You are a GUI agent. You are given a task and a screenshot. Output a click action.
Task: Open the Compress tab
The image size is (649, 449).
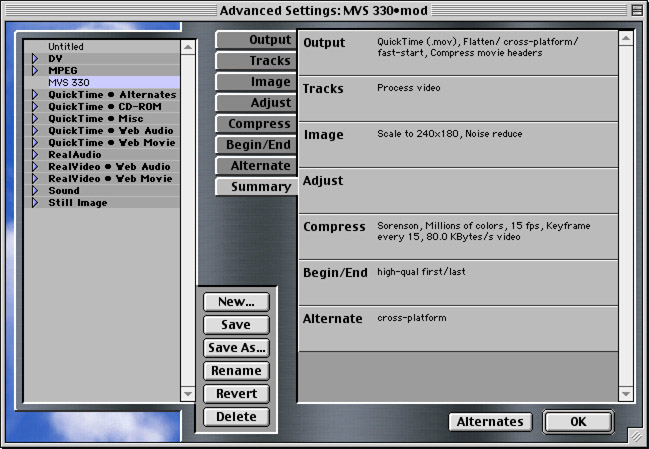(x=256, y=124)
